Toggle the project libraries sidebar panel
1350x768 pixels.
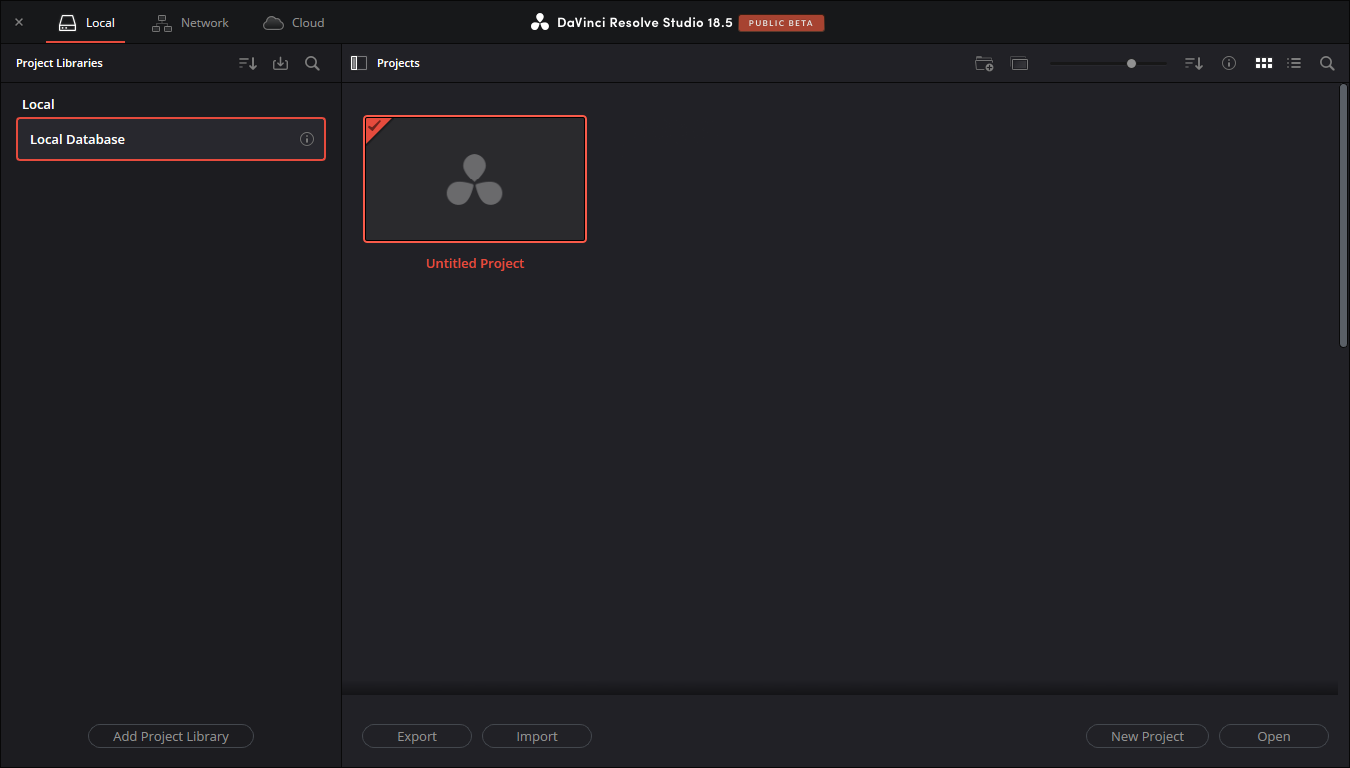tap(359, 63)
